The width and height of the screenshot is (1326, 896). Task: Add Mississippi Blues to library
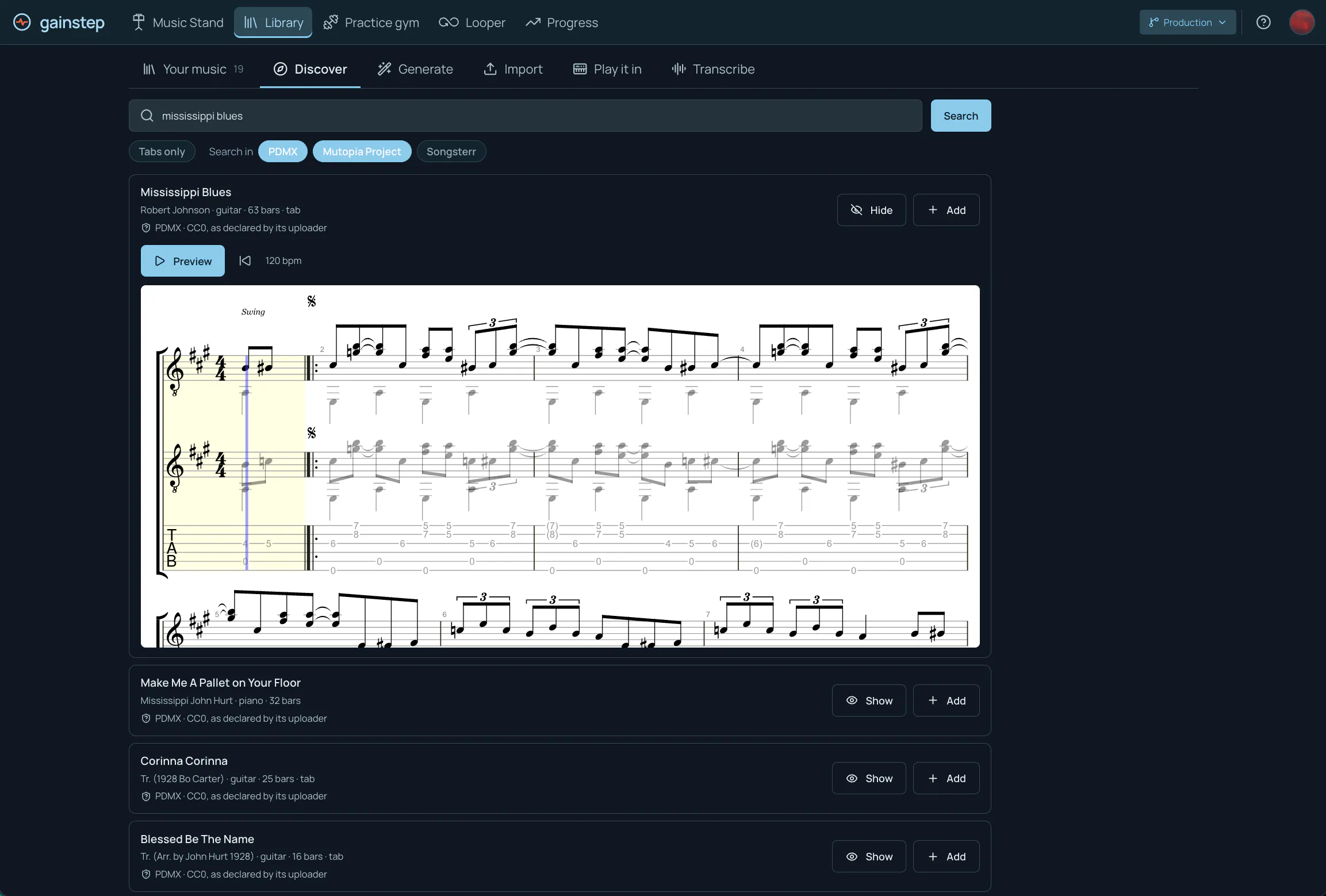coord(946,210)
